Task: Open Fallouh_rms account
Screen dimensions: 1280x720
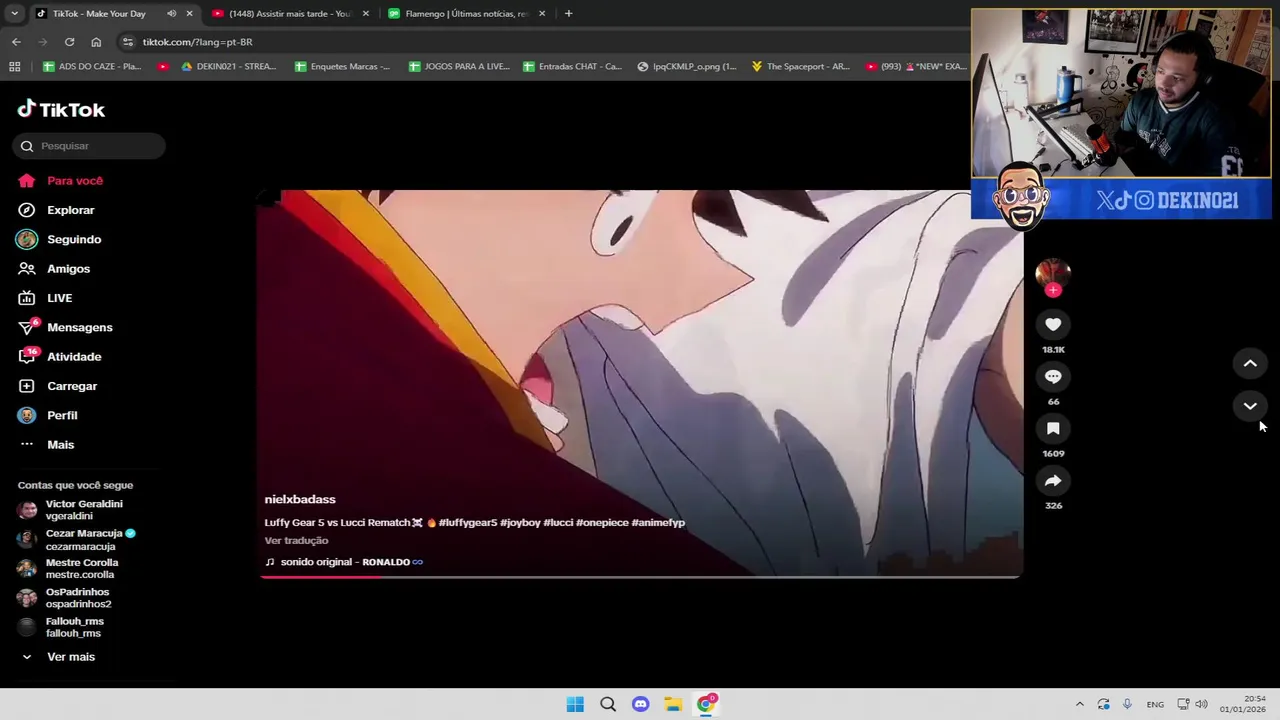Action: click(x=60, y=627)
